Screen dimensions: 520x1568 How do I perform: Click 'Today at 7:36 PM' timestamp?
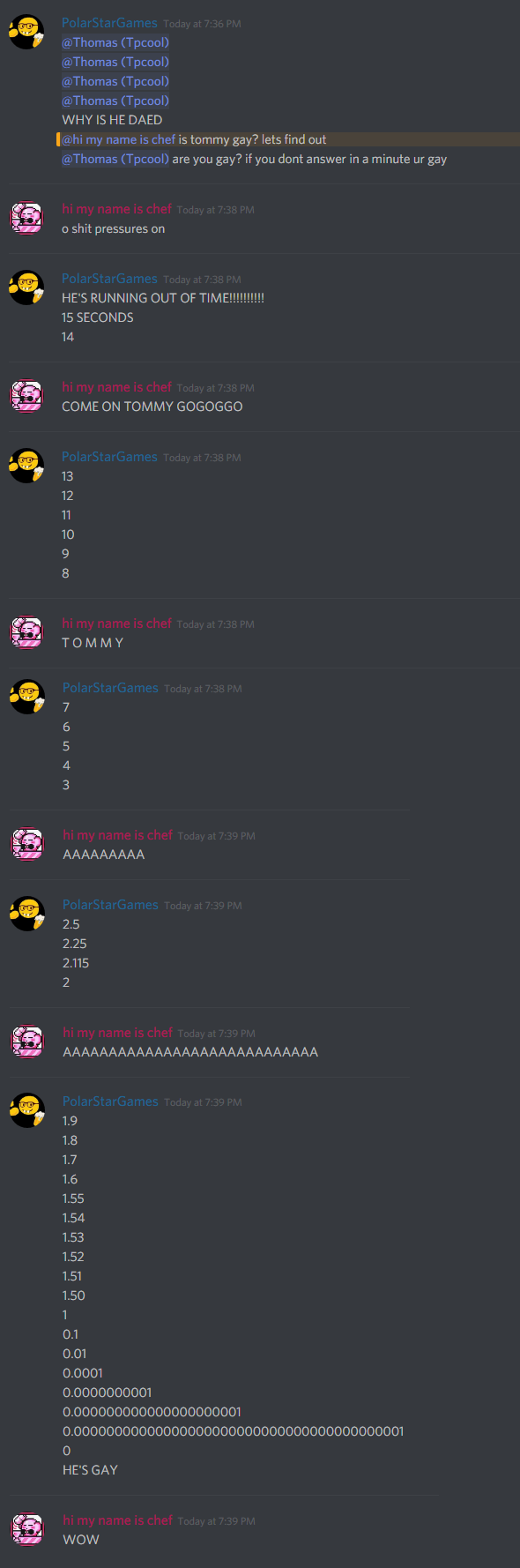[x=202, y=24]
